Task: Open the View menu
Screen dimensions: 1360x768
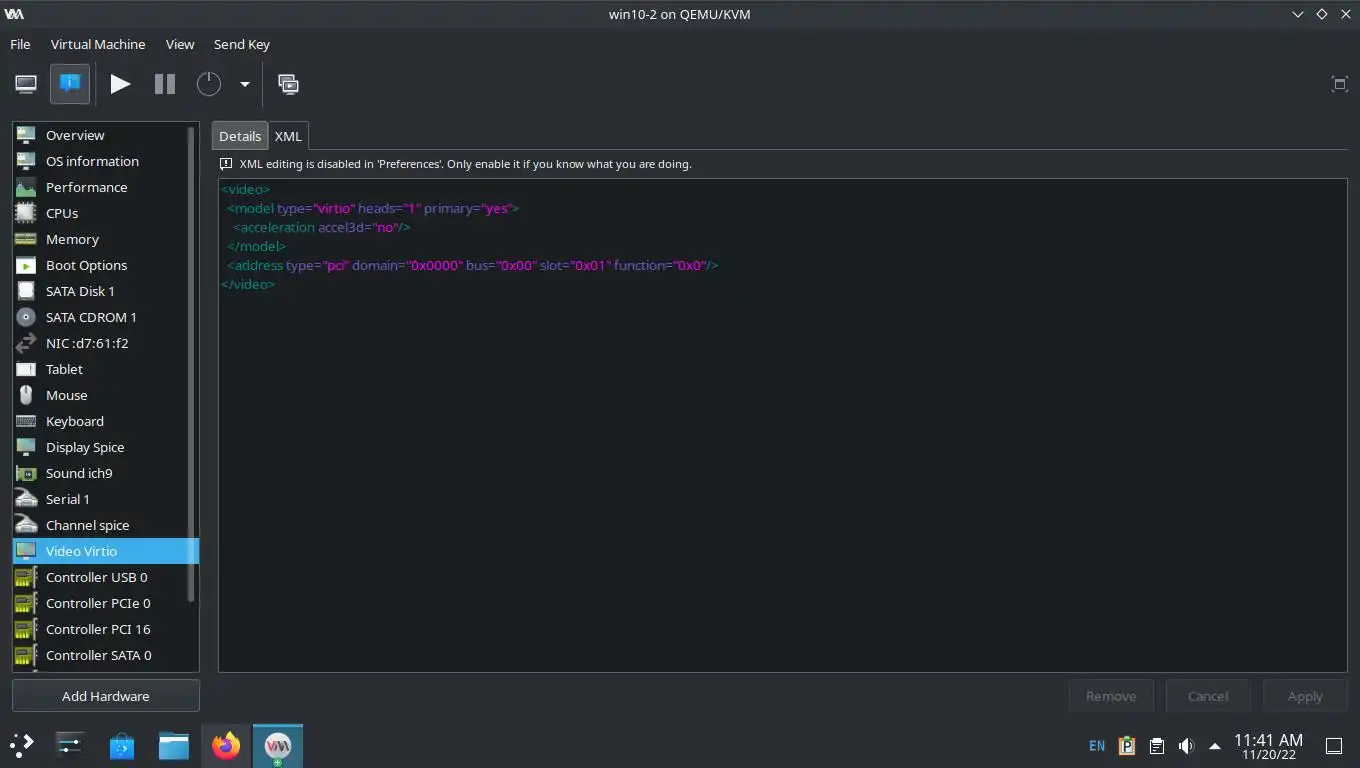Action: tap(180, 44)
